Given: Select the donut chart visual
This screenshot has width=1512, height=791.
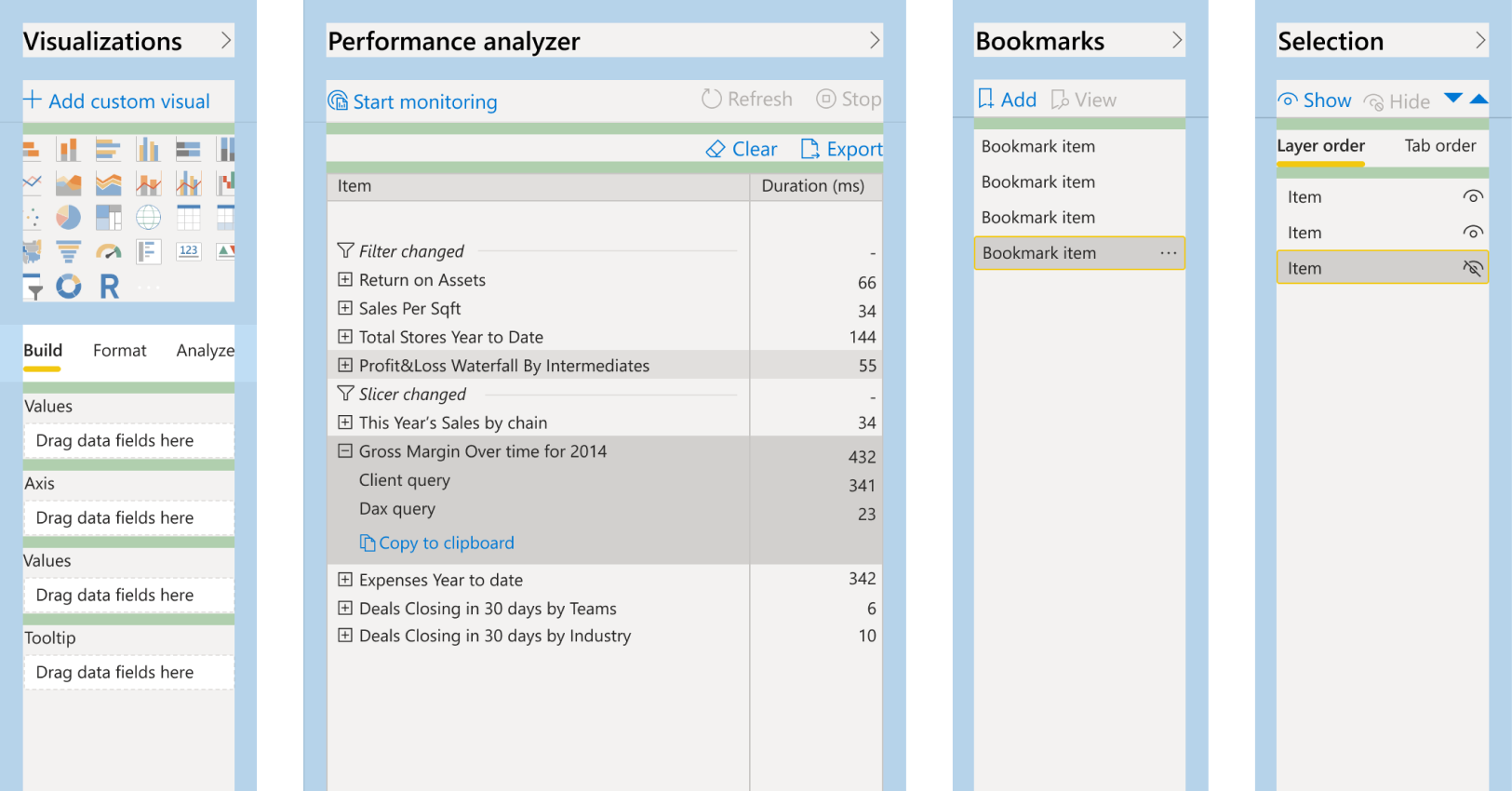Looking at the screenshot, I should click(68, 287).
